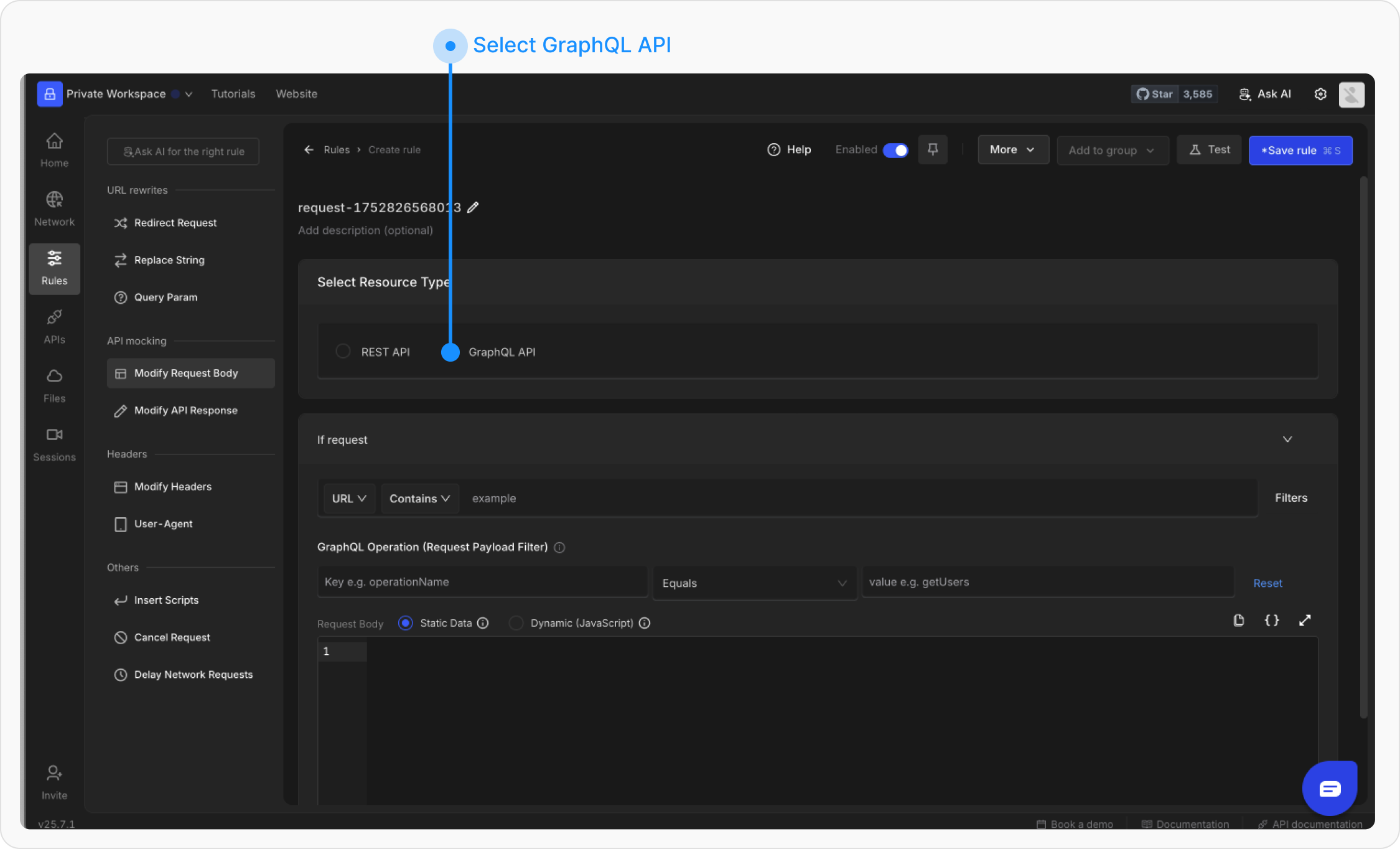Select the REST API radio option
Viewport: 1400px width, 849px height.
point(343,351)
